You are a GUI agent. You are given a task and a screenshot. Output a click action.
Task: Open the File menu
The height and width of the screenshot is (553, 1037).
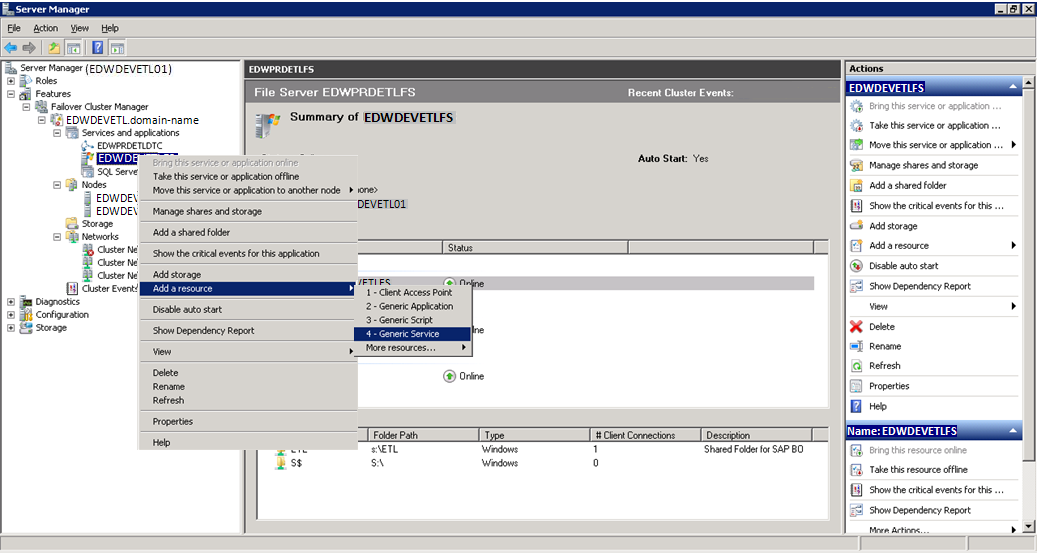click(x=14, y=28)
